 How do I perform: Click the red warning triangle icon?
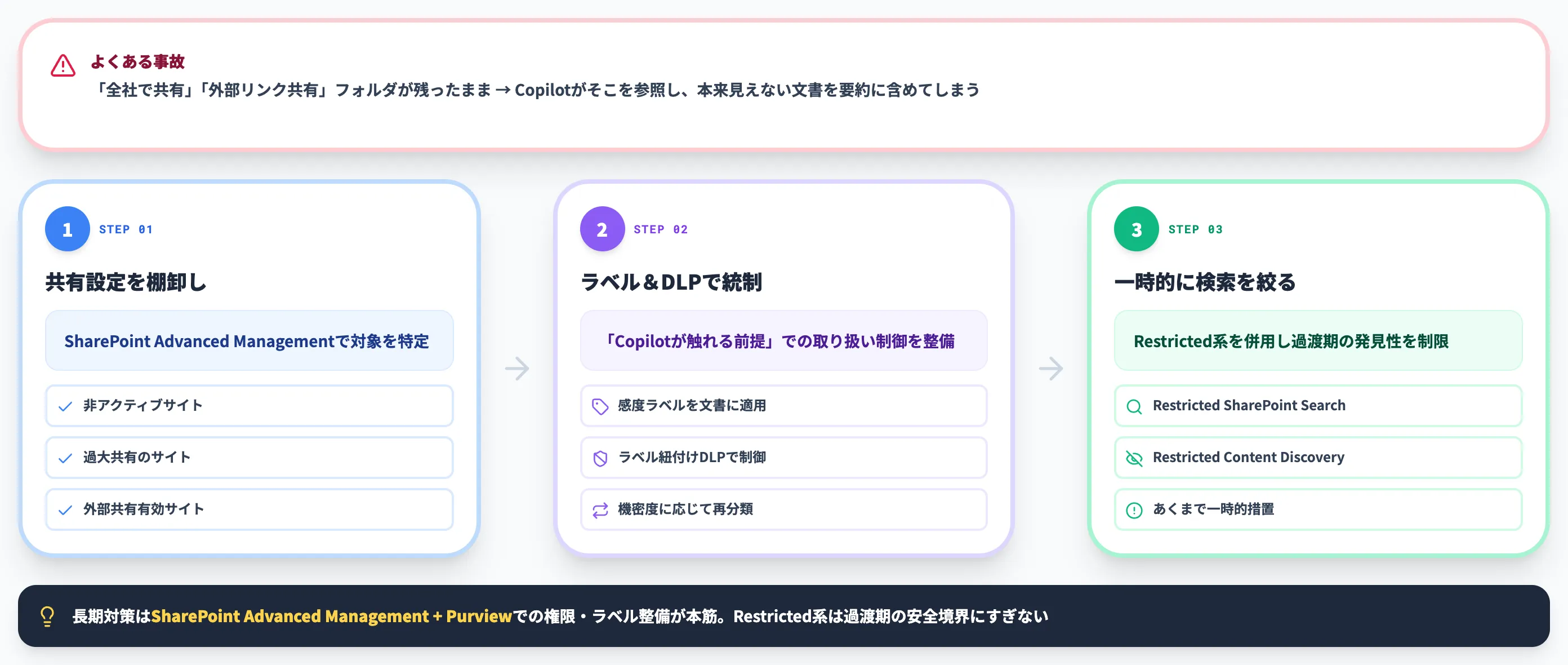pos(63,66)
